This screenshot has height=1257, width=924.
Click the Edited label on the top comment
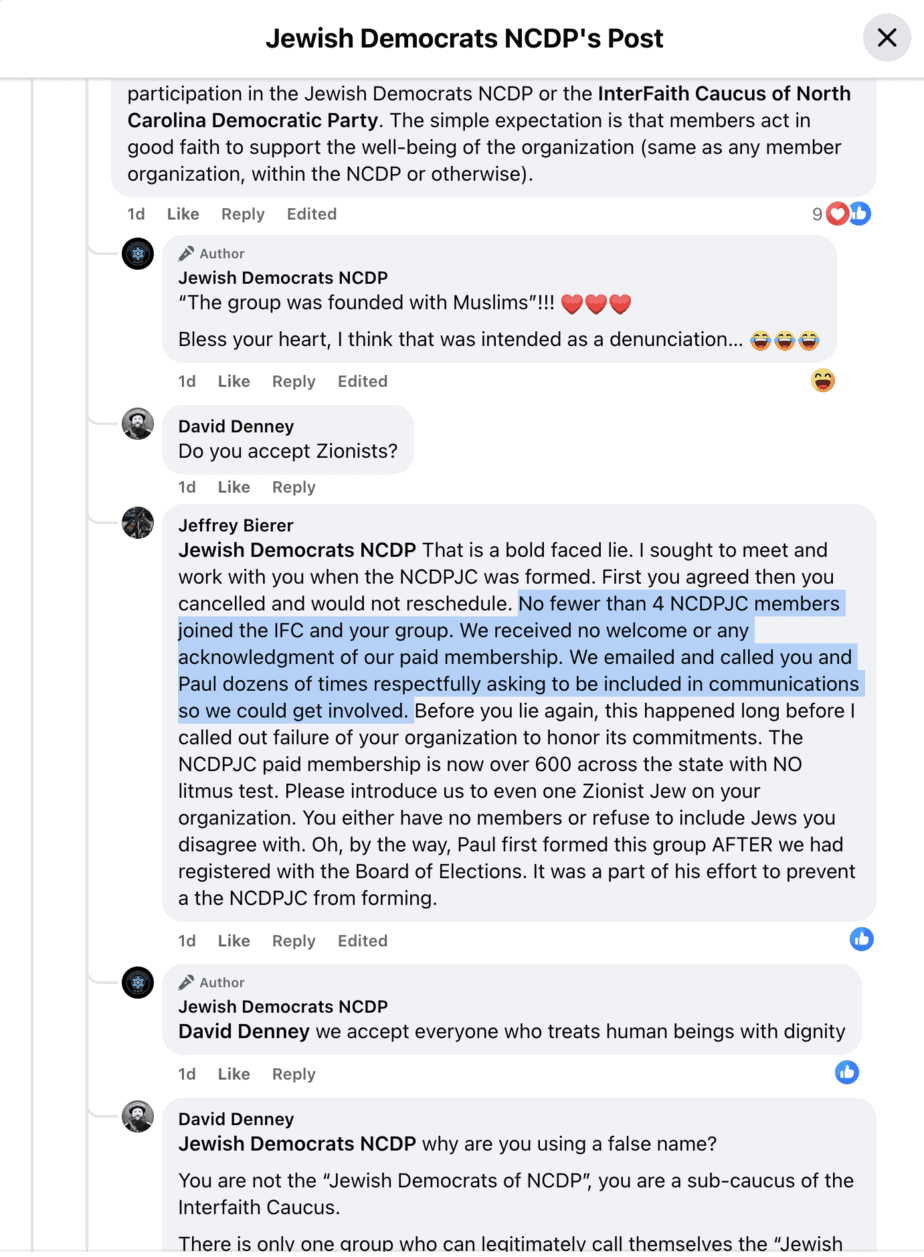pos(311,214)
